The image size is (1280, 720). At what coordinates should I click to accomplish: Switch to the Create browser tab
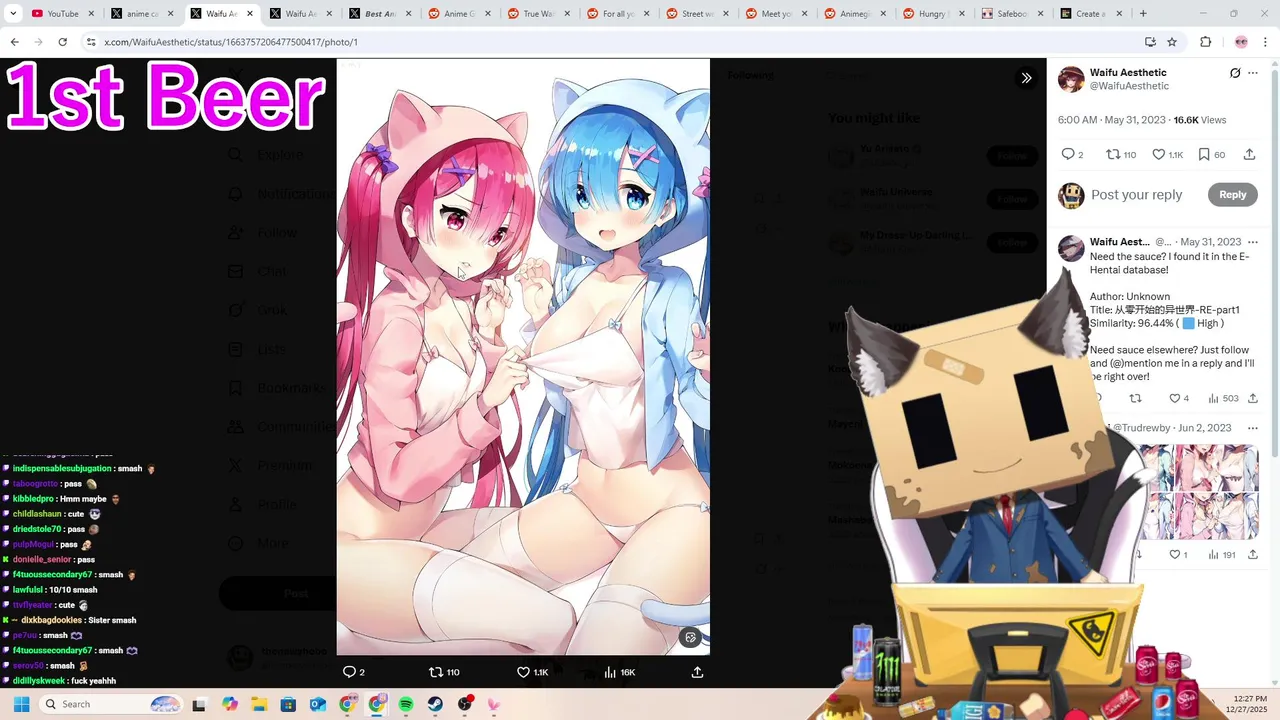tap(1092, 14)
